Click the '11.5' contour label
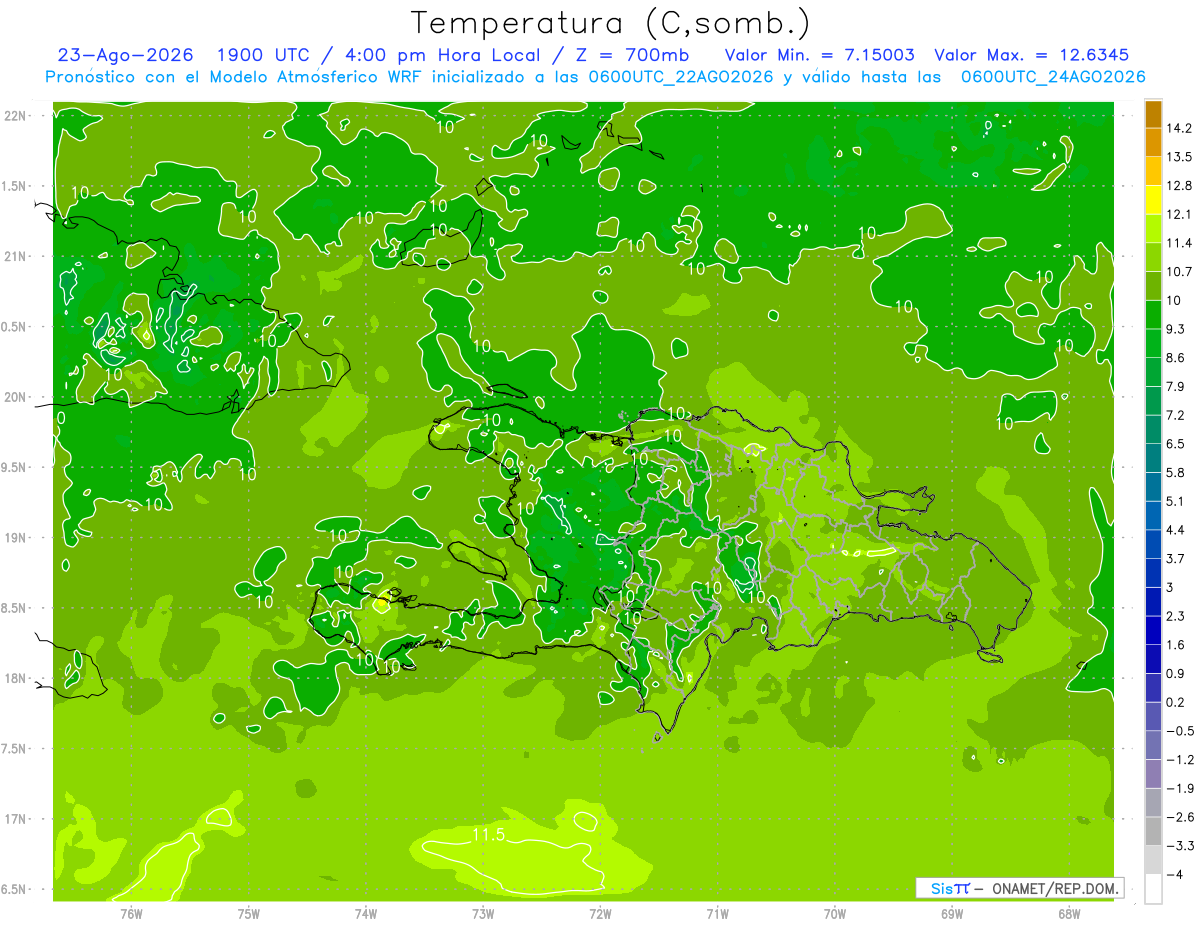Image resolution: width=1200 pixels, height=927 pixels. click(488, 834)
